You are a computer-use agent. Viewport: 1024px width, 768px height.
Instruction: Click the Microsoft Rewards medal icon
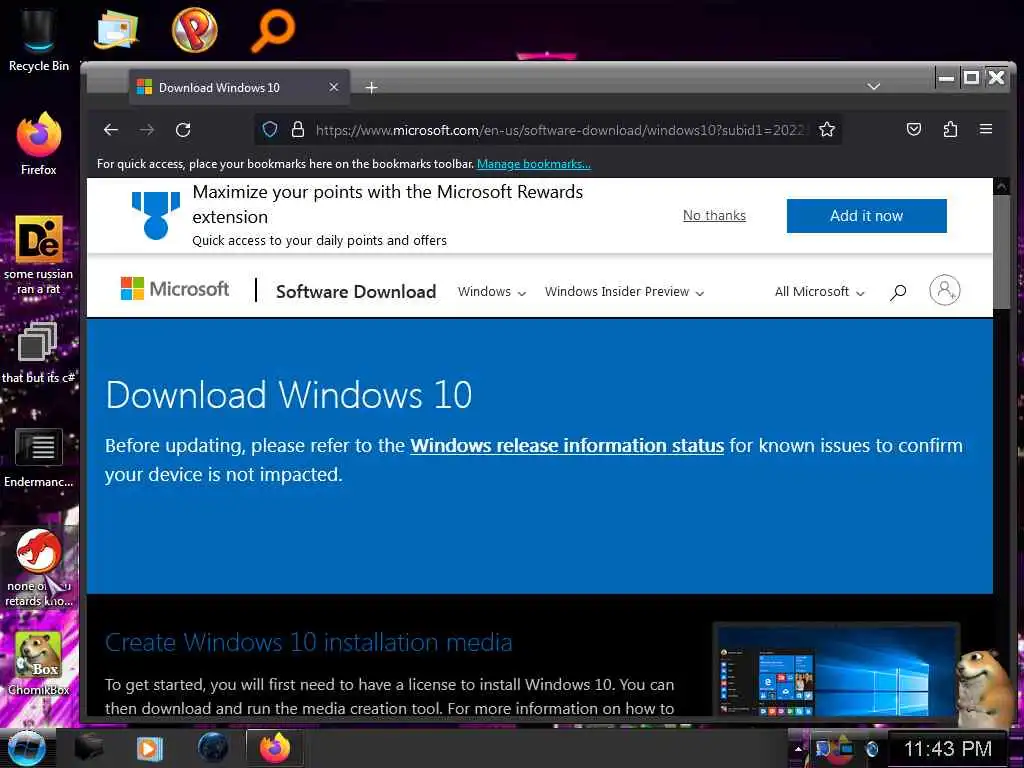click(x=155, y=216)
